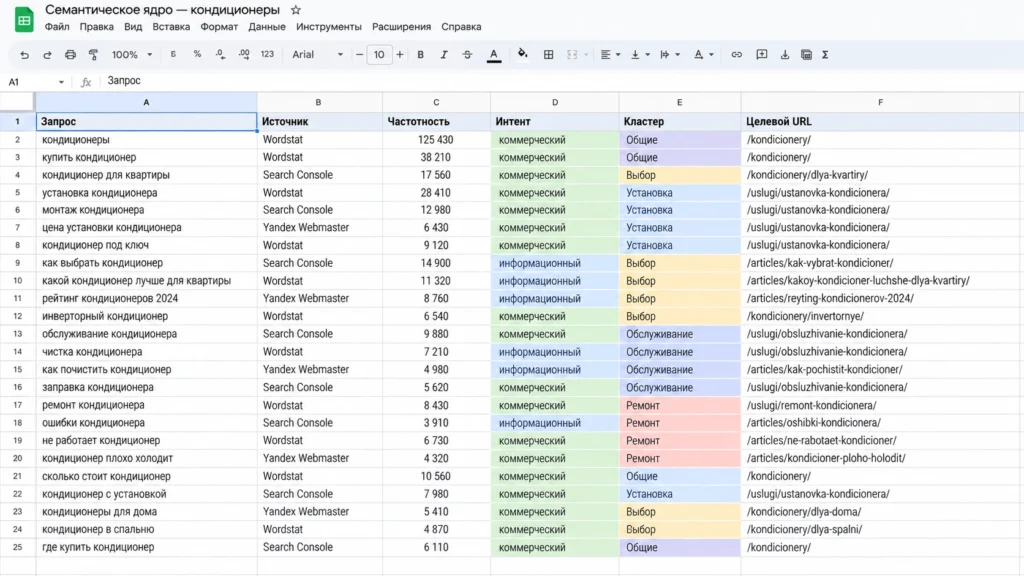Screen dimensions: 1024x576
Task: Select cell 'где купить кондиционер'
Action: pyautogui.click(x=146, y=547)
